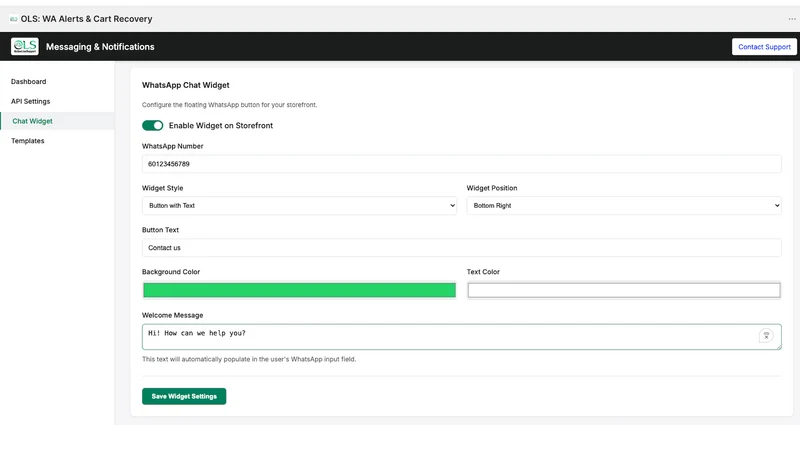Focus the WhatsApp Number input field
This screenshot has width=800, height=450.
pyautogui.click(x=462, y=164)
